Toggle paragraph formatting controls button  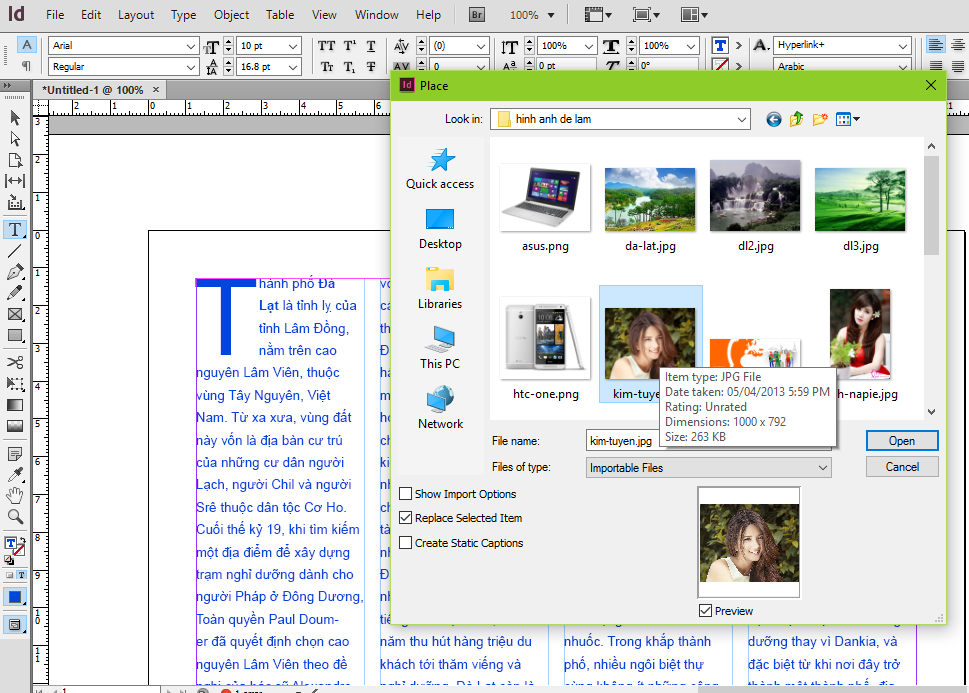coord(26,66)
